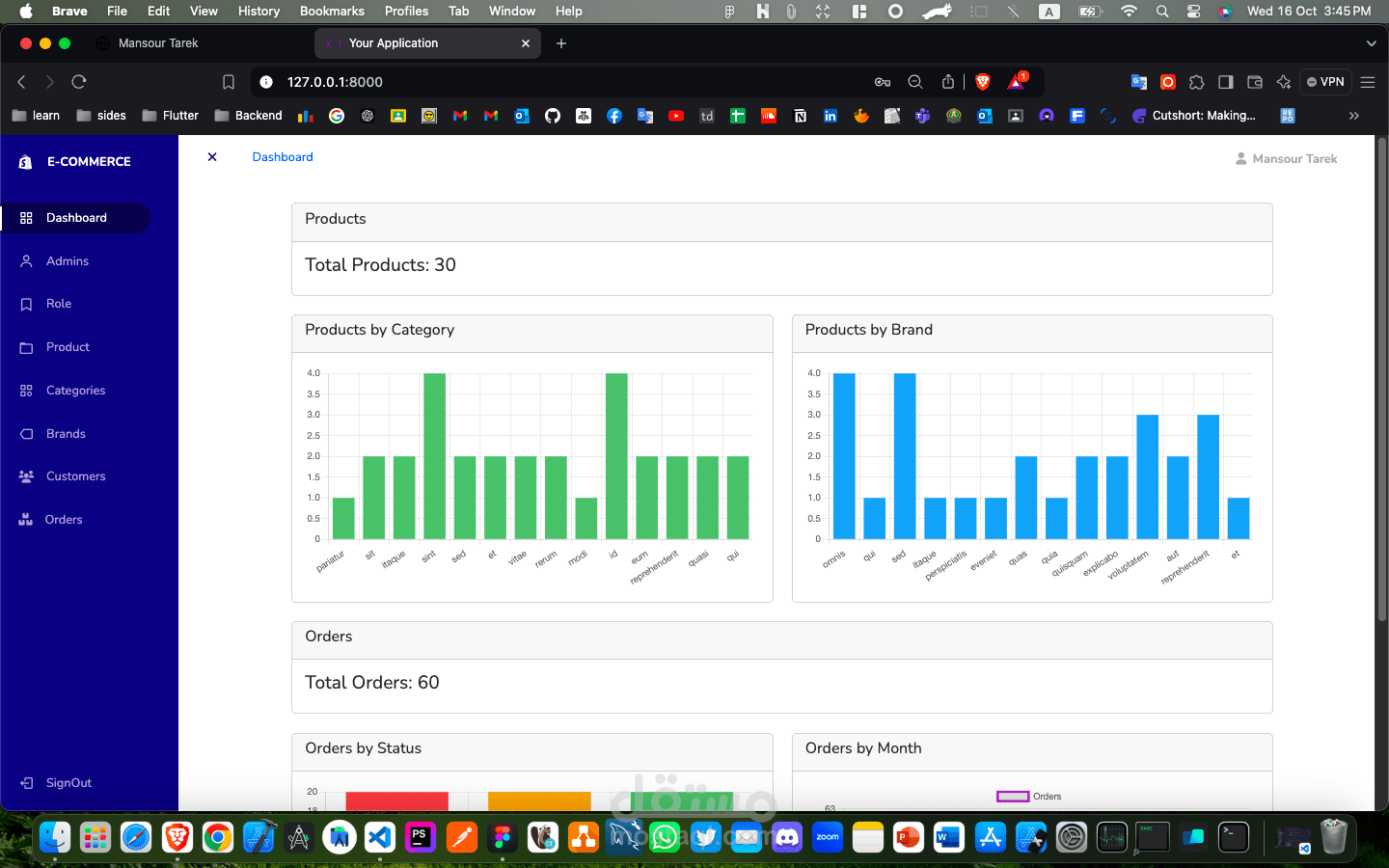Collapse the sidebar using the X toggle

pyautogui.click(x=212, y=156)
